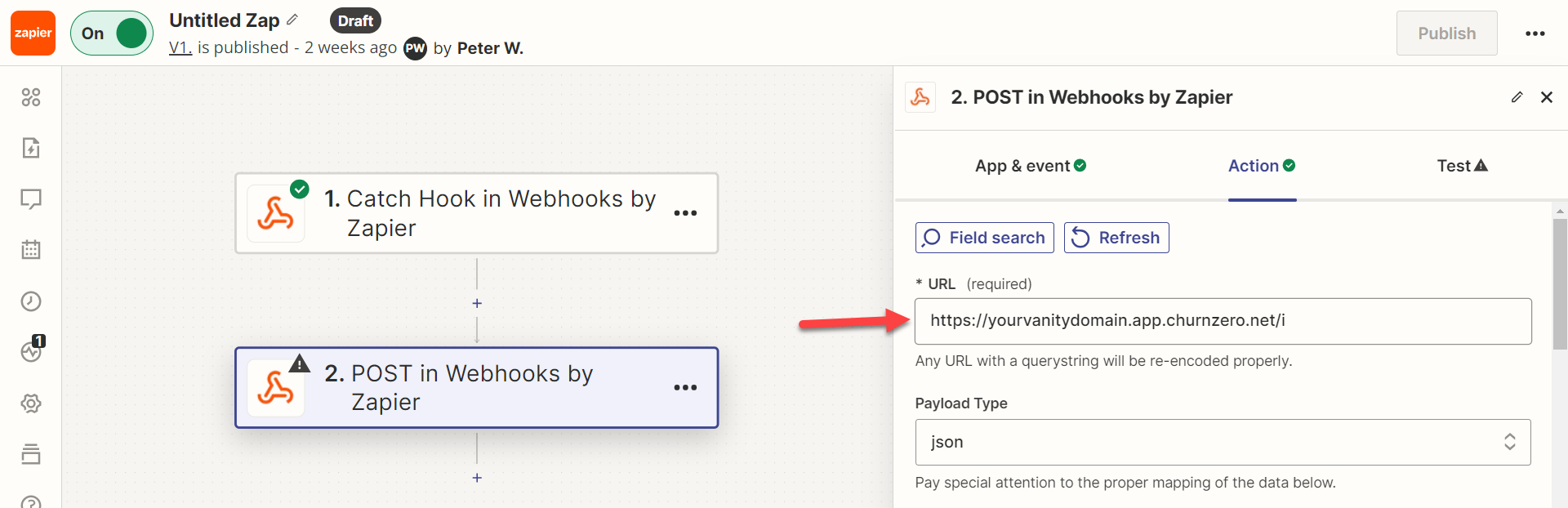The height and width of the screenshot is (508, 1568).
Task: Select the Catch Hook in Webhooks step
Action: click(477, 213)
